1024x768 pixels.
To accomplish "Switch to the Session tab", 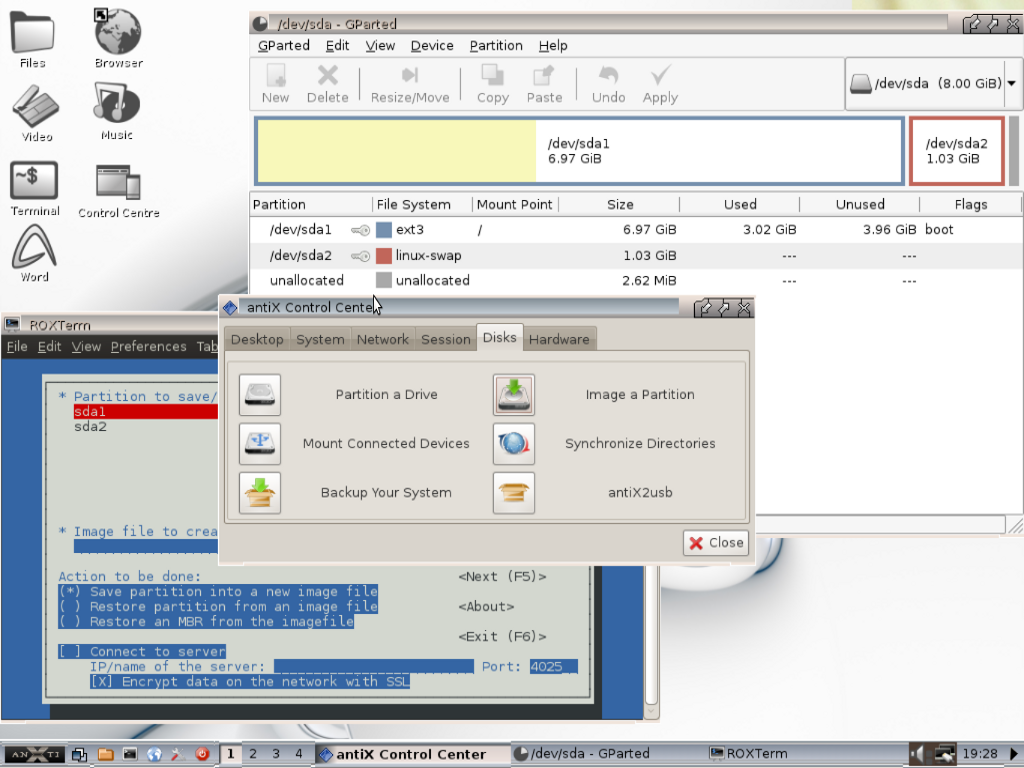I will coord(445,340).
